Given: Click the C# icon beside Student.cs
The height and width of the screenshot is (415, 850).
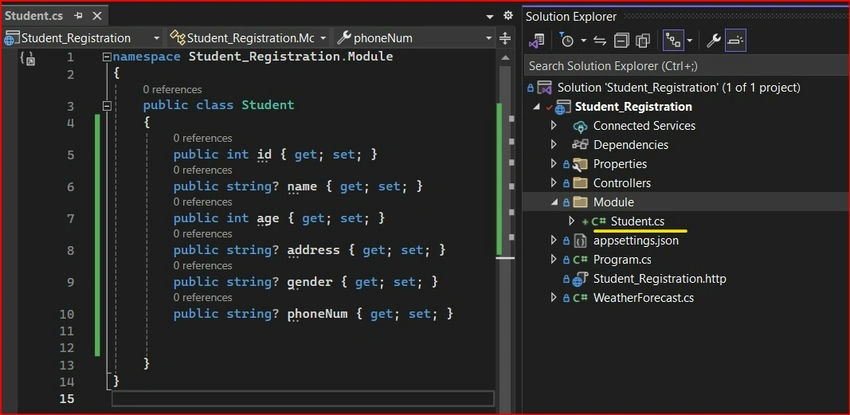Looking at the screenshot, I should [x=598, y=222].
